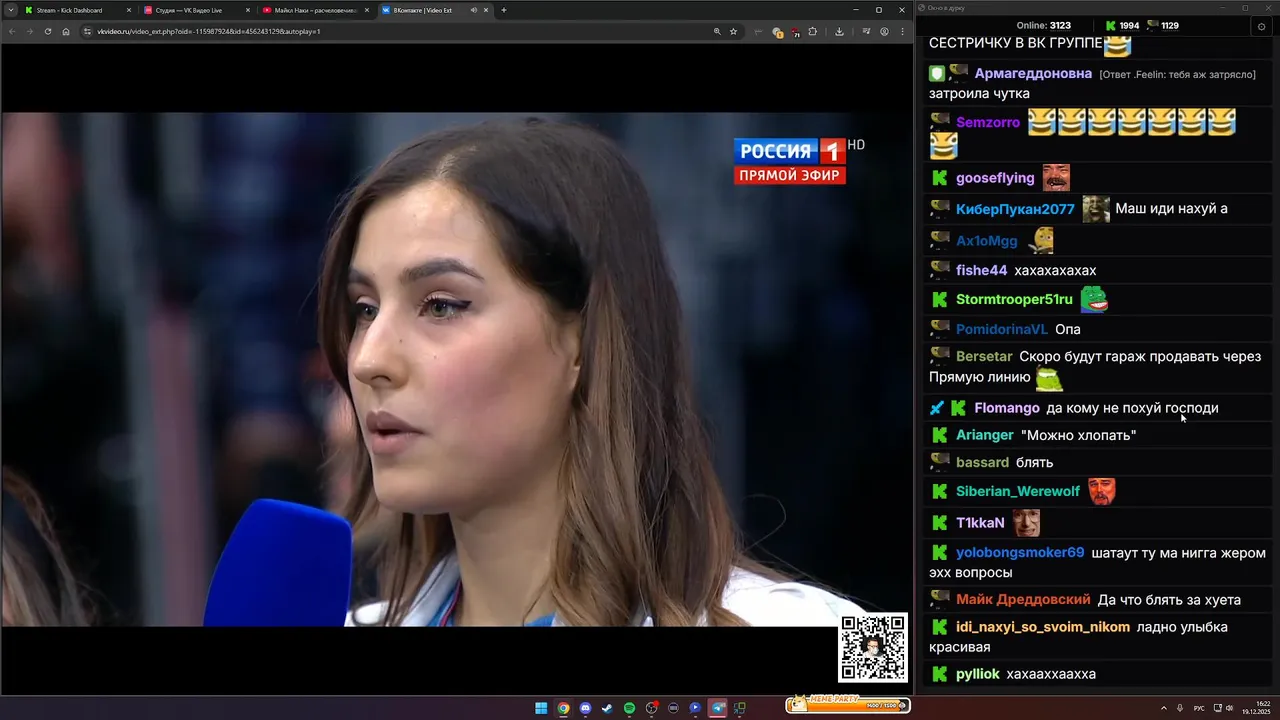Open the zoom magnifier in address bar
The image size is (1280, 720).
pos(717,31)
